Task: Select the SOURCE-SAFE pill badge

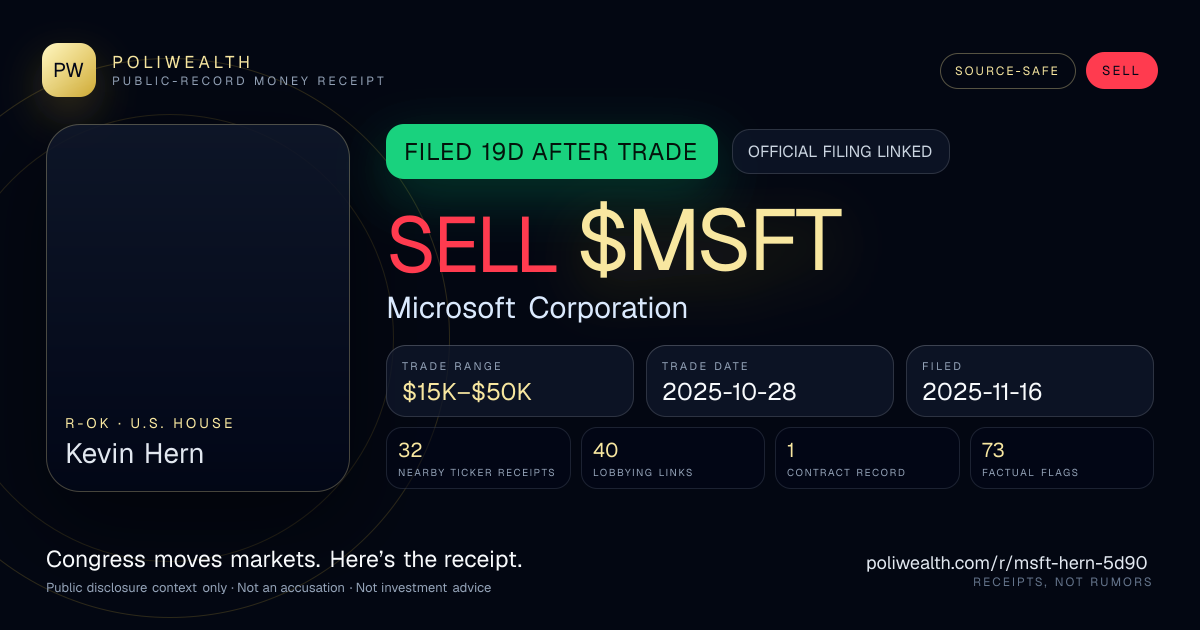Action: (1007, 71)
